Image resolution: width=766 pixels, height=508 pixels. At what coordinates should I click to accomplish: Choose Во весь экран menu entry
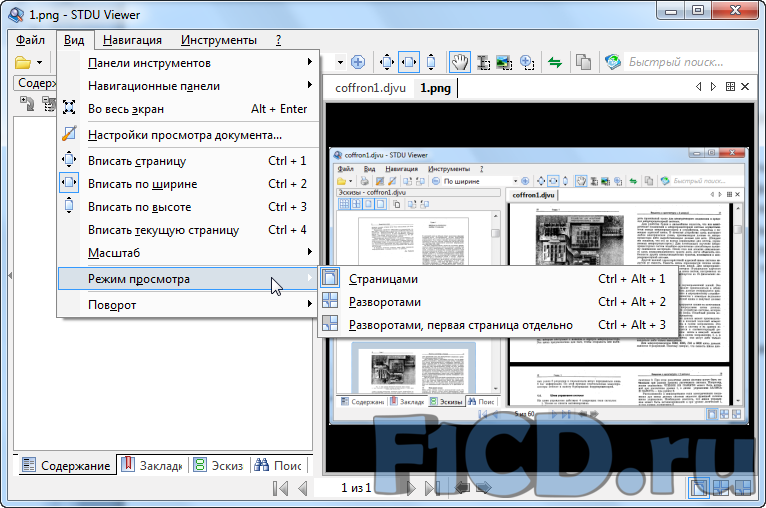(188, 109)
